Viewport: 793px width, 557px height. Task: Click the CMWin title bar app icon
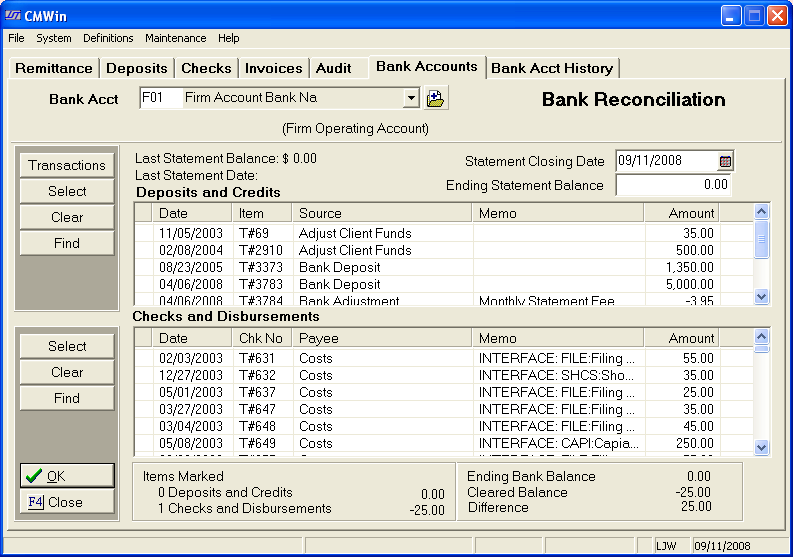(14, 15)
